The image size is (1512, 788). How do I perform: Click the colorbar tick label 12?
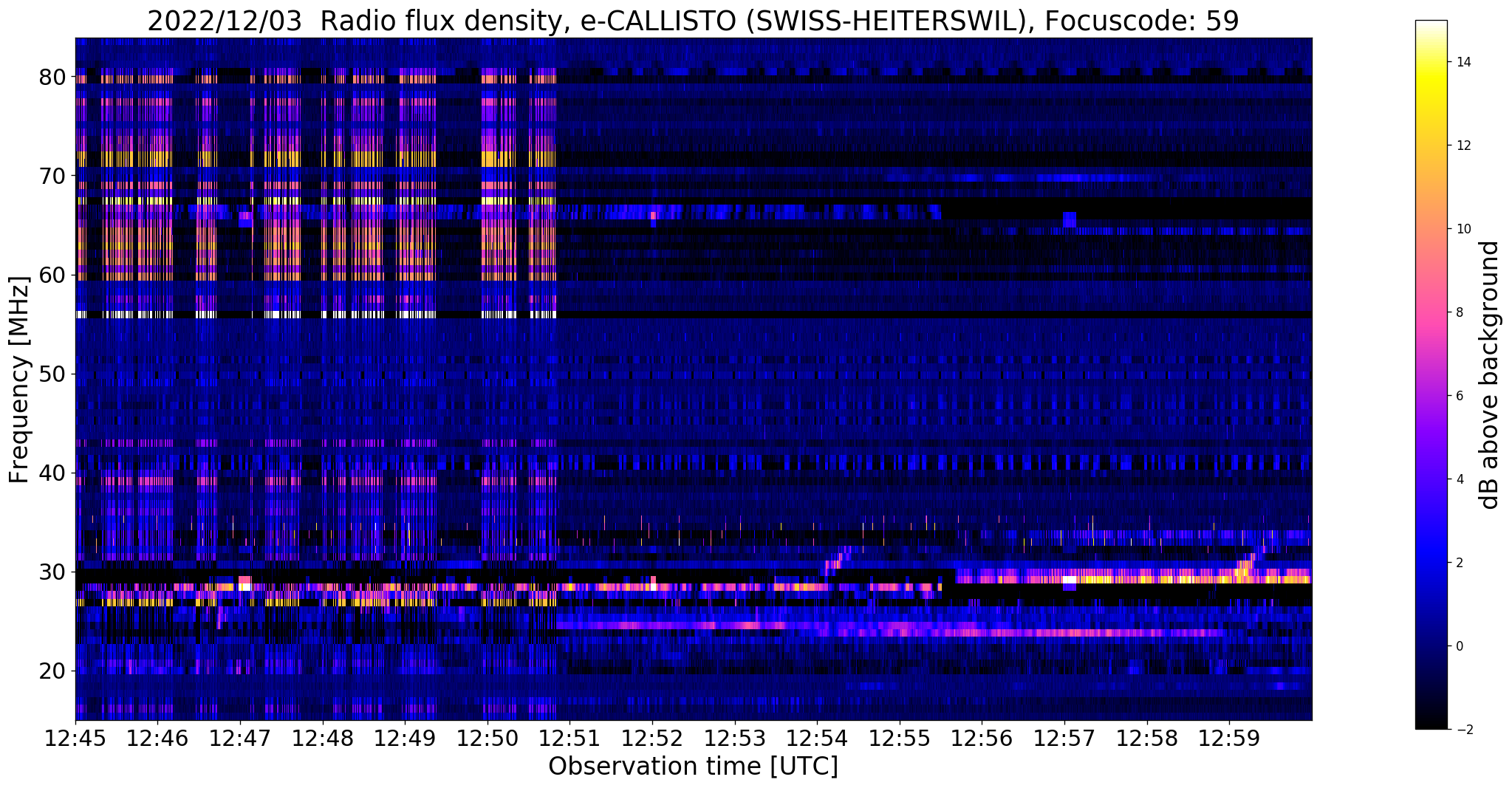coord(1463,145)
